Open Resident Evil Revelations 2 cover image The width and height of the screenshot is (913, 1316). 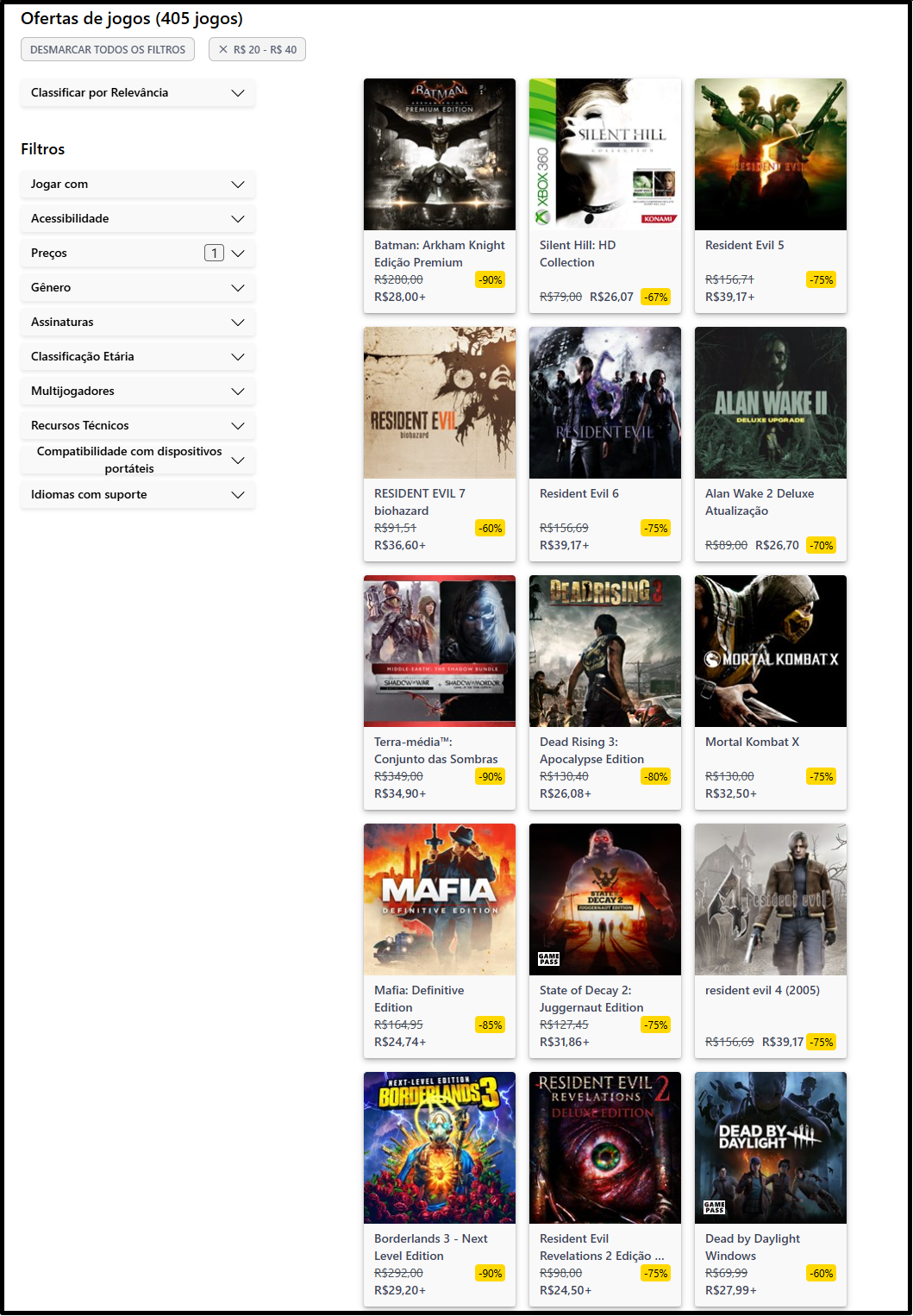[x=605, y=1148]
